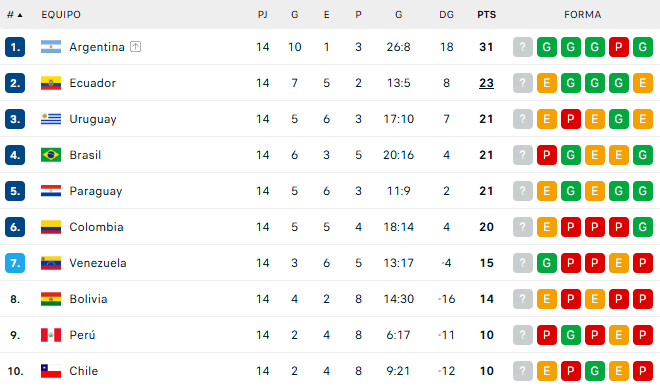Screen dimensions: 660x387
Task: Open the Perú team link
Action: click(82, 335)
